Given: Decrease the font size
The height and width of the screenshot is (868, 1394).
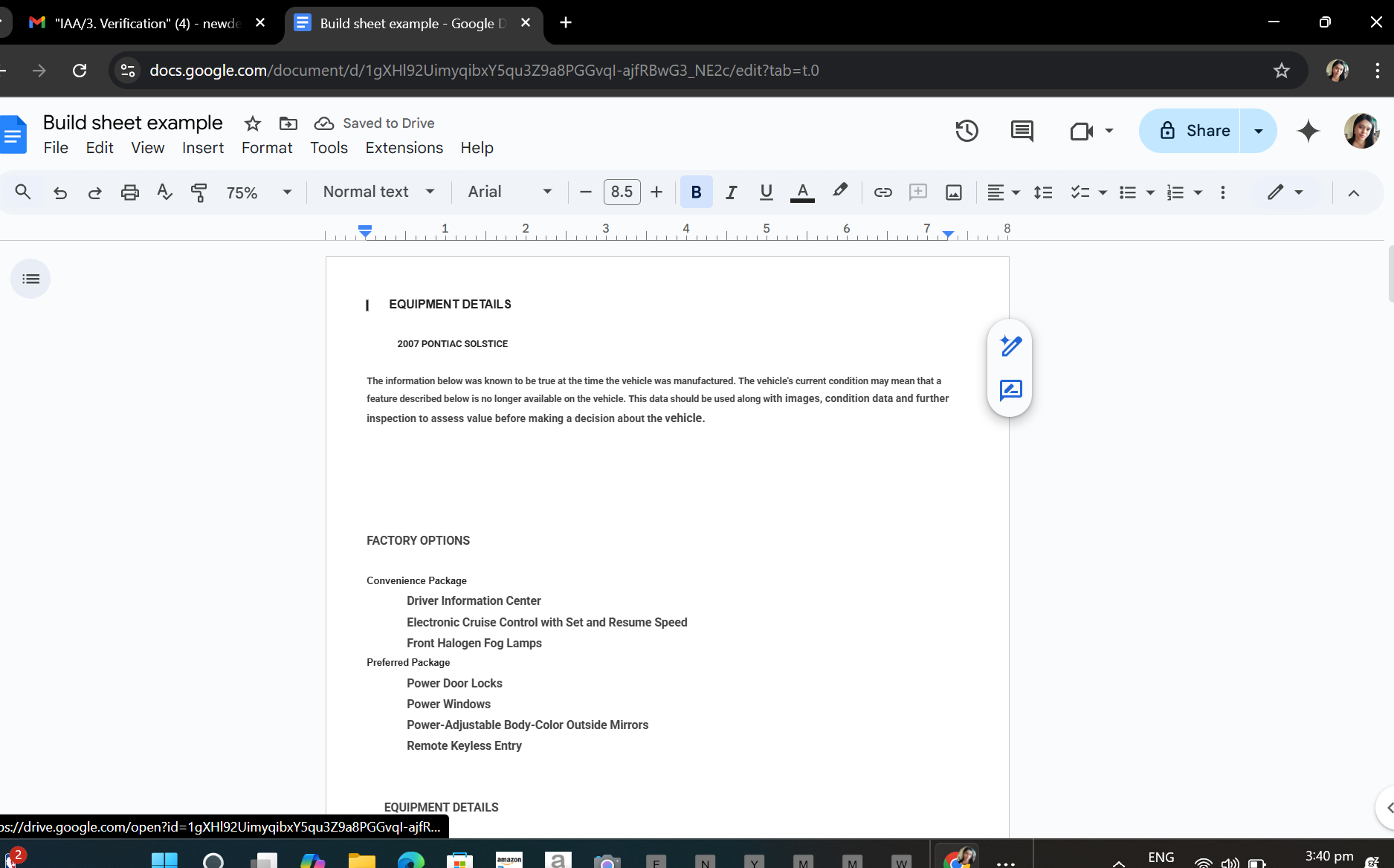Looking at the screenshot, I should pyautogui.click(x=586, y=192).
